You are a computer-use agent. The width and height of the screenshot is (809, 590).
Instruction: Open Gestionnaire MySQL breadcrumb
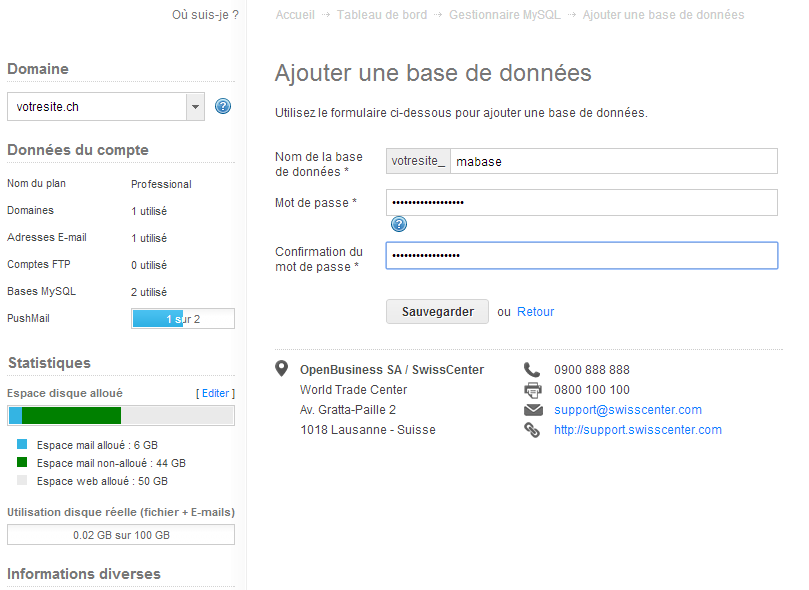point(505,15)
